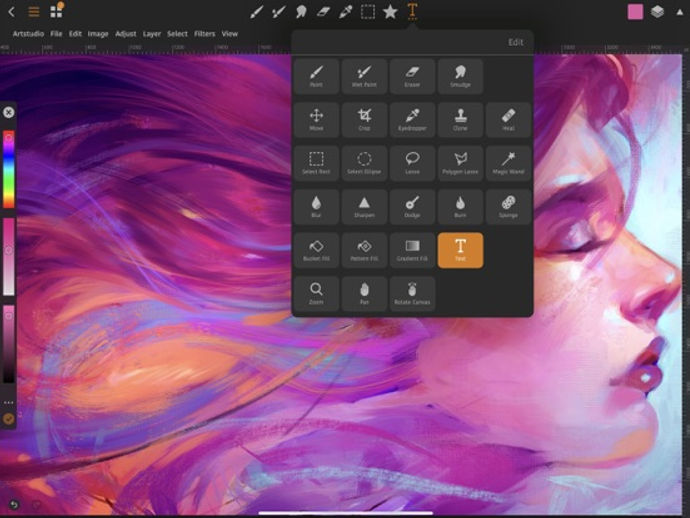Open the Layer menu
This screenshot has height=518, width=690.
152,34
